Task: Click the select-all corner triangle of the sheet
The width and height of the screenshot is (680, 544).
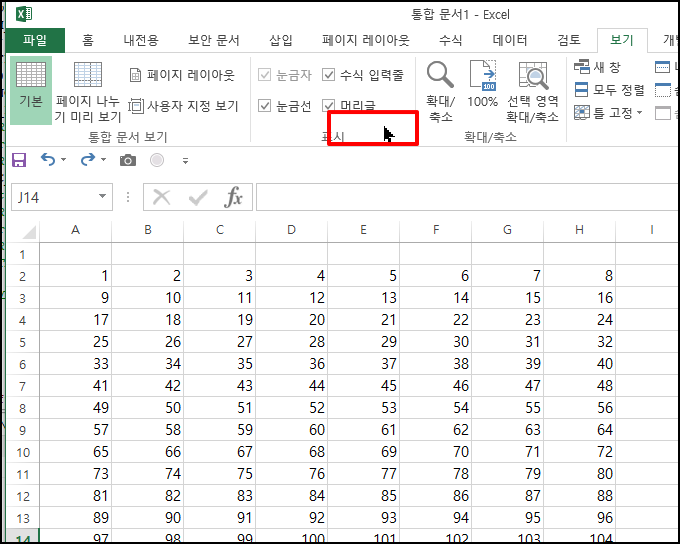Action: (x=29, y=232)
